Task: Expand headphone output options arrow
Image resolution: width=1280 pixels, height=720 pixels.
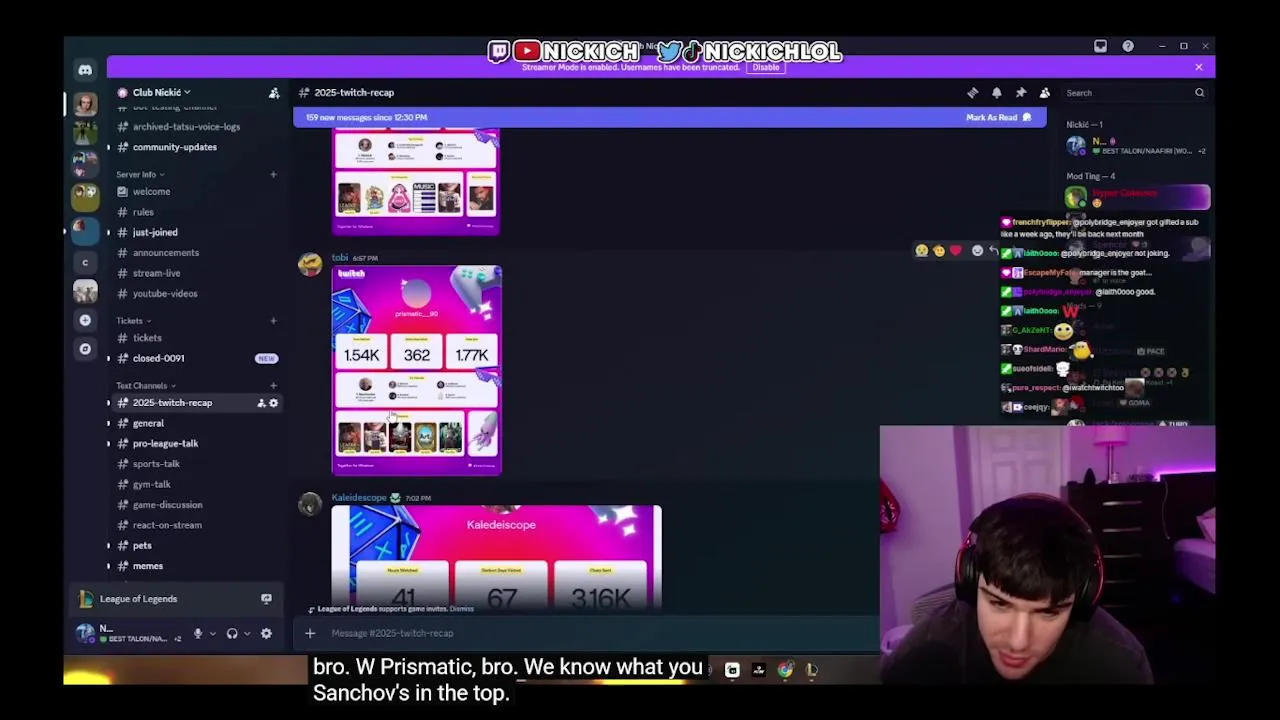Action: coord(247,633)
